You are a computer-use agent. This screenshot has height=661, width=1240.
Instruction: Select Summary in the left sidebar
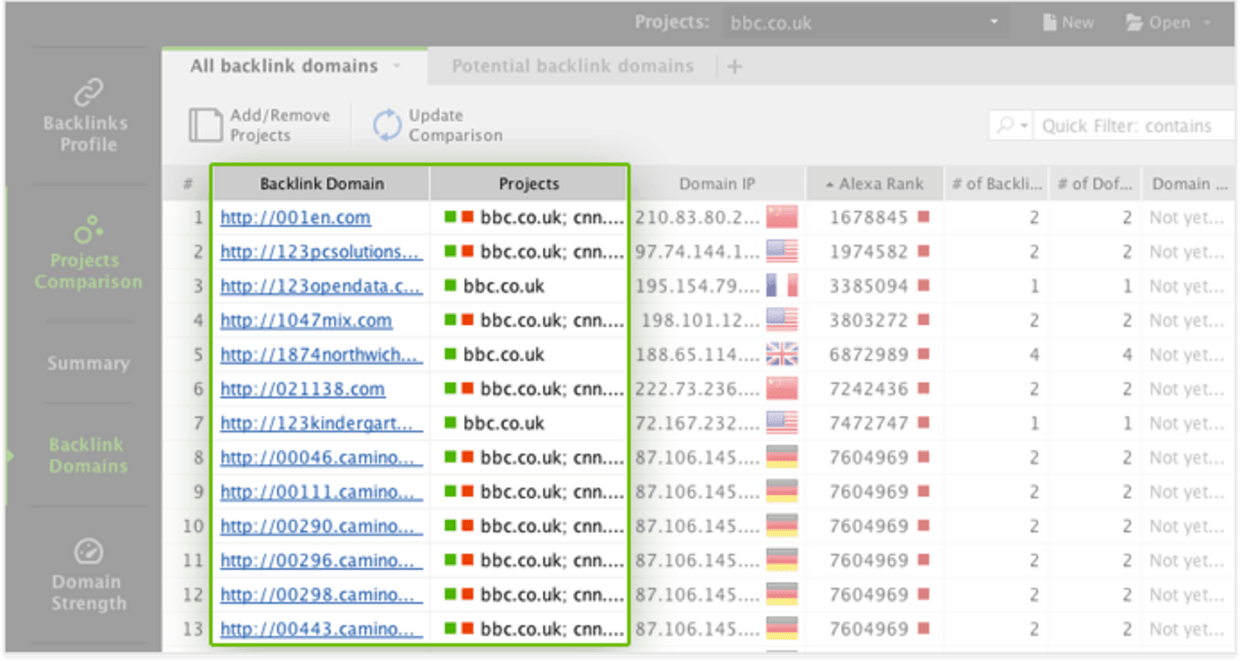(88, 364)
